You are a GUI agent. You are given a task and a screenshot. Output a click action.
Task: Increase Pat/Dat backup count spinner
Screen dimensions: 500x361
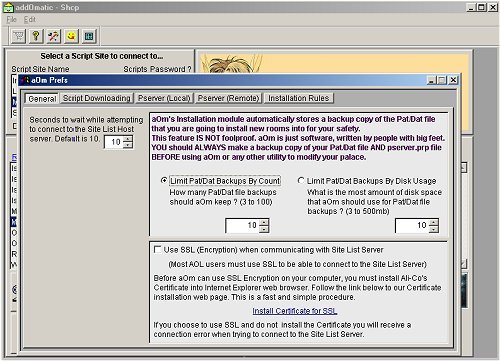[x=264, y=222]
